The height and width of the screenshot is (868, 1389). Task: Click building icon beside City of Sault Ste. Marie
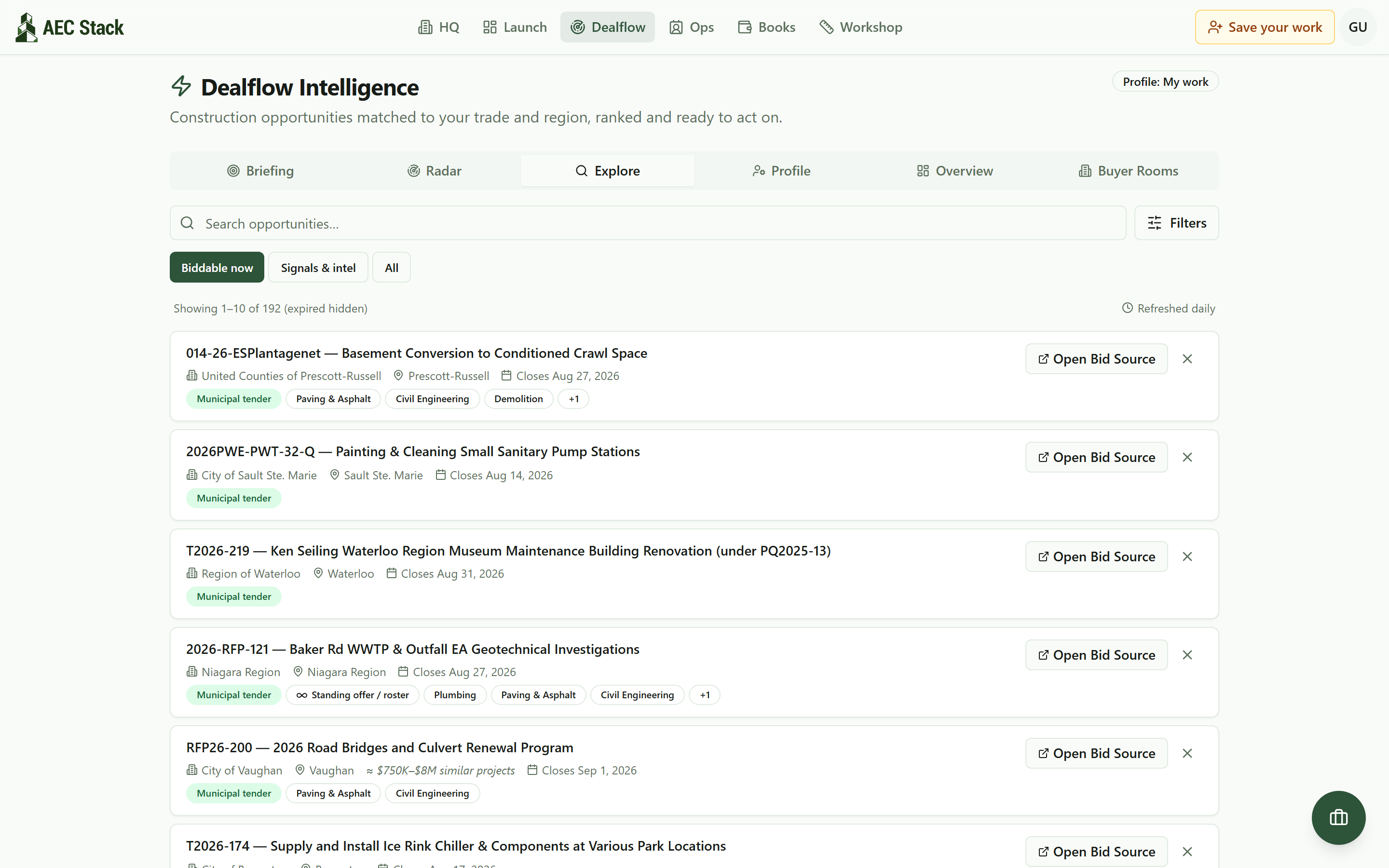tap(191, 475)
